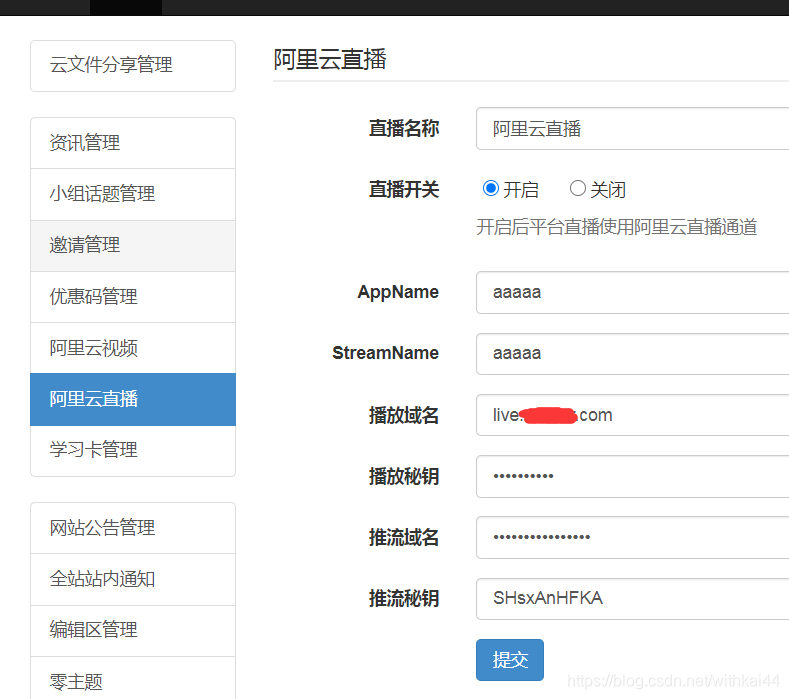789x699 pixels.
Task: Click the 推流秘钥 field label
Action: [404, 598]
